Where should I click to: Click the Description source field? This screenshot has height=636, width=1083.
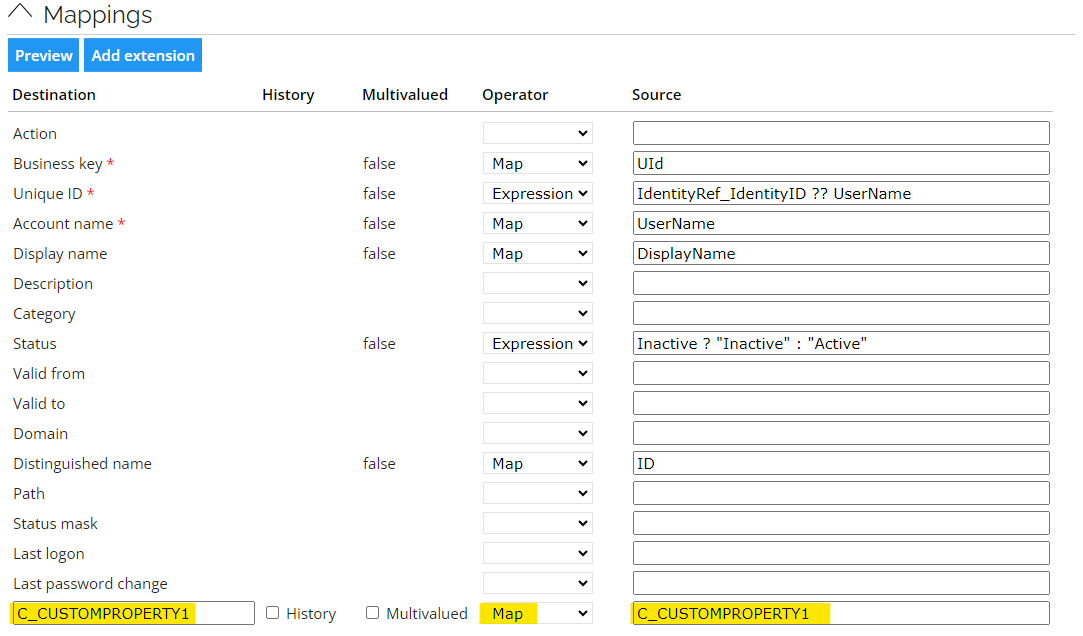click(x=841, y=283)
